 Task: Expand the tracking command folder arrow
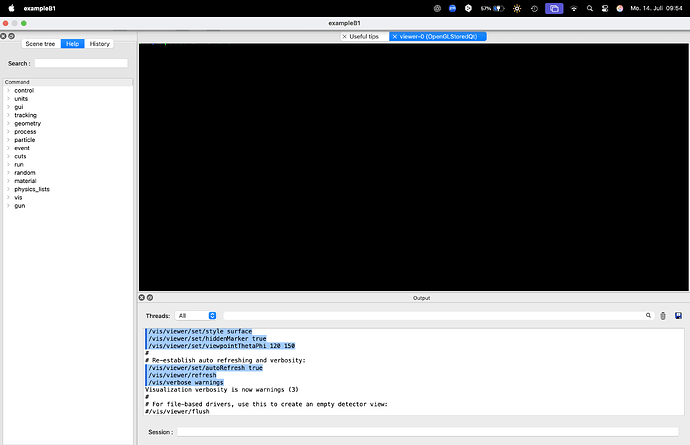pos(8,115)
